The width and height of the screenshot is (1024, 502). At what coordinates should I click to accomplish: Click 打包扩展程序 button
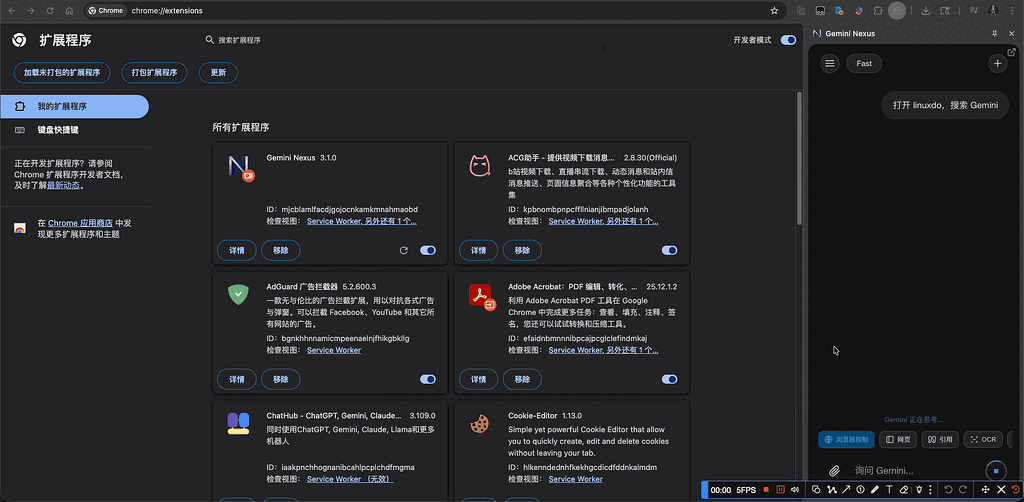[154, 72]
